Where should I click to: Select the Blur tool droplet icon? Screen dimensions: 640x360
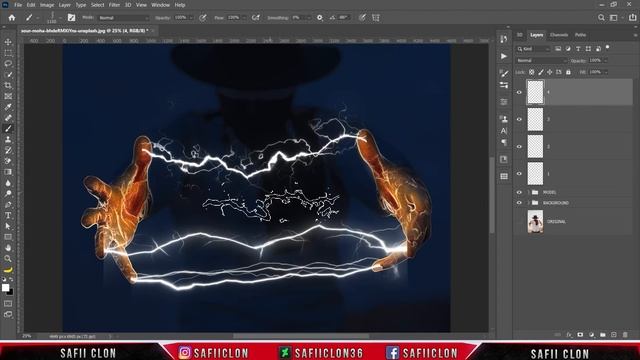click(8, 183)
